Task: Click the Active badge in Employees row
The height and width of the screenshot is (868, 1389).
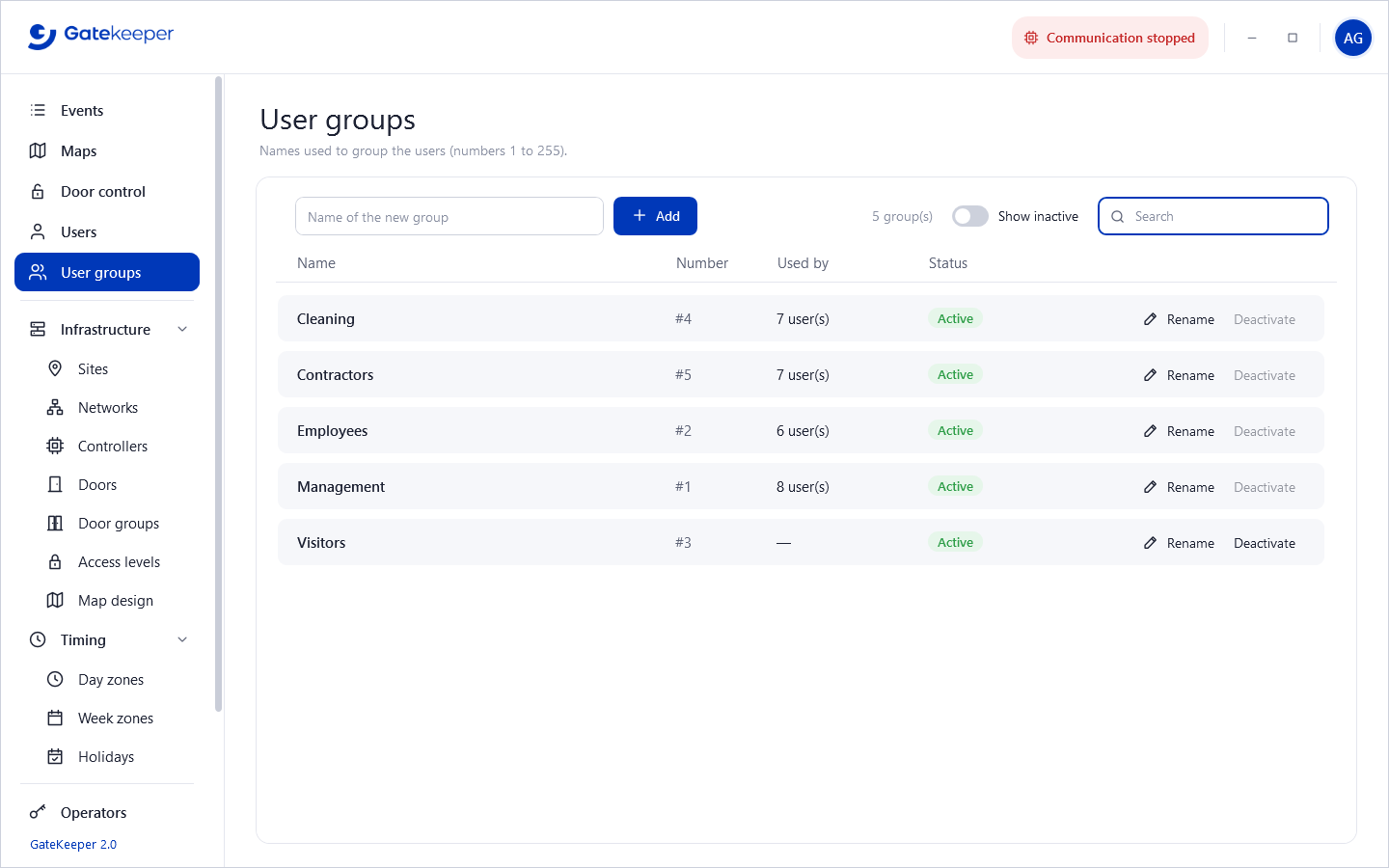Action: point(955,430)
